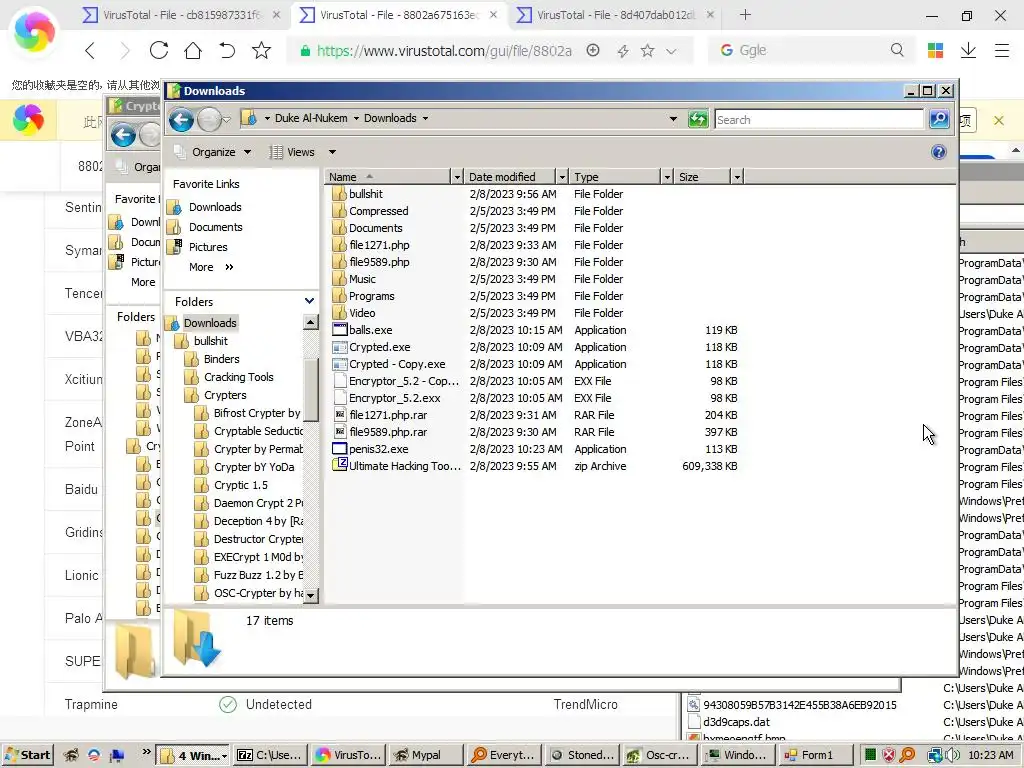This screenshot has width=1024, height=768.
Task: Click the Start button
Action: click(27, 755)
